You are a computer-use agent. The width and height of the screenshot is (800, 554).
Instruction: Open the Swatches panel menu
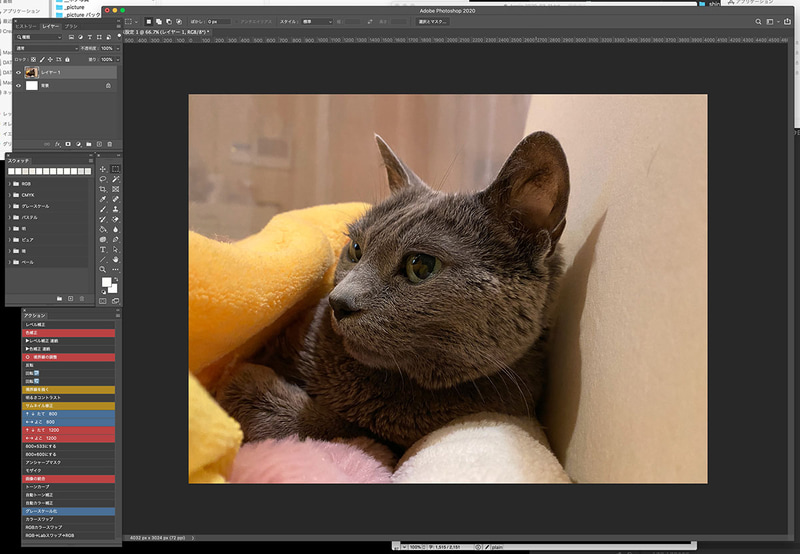(91, 161)
